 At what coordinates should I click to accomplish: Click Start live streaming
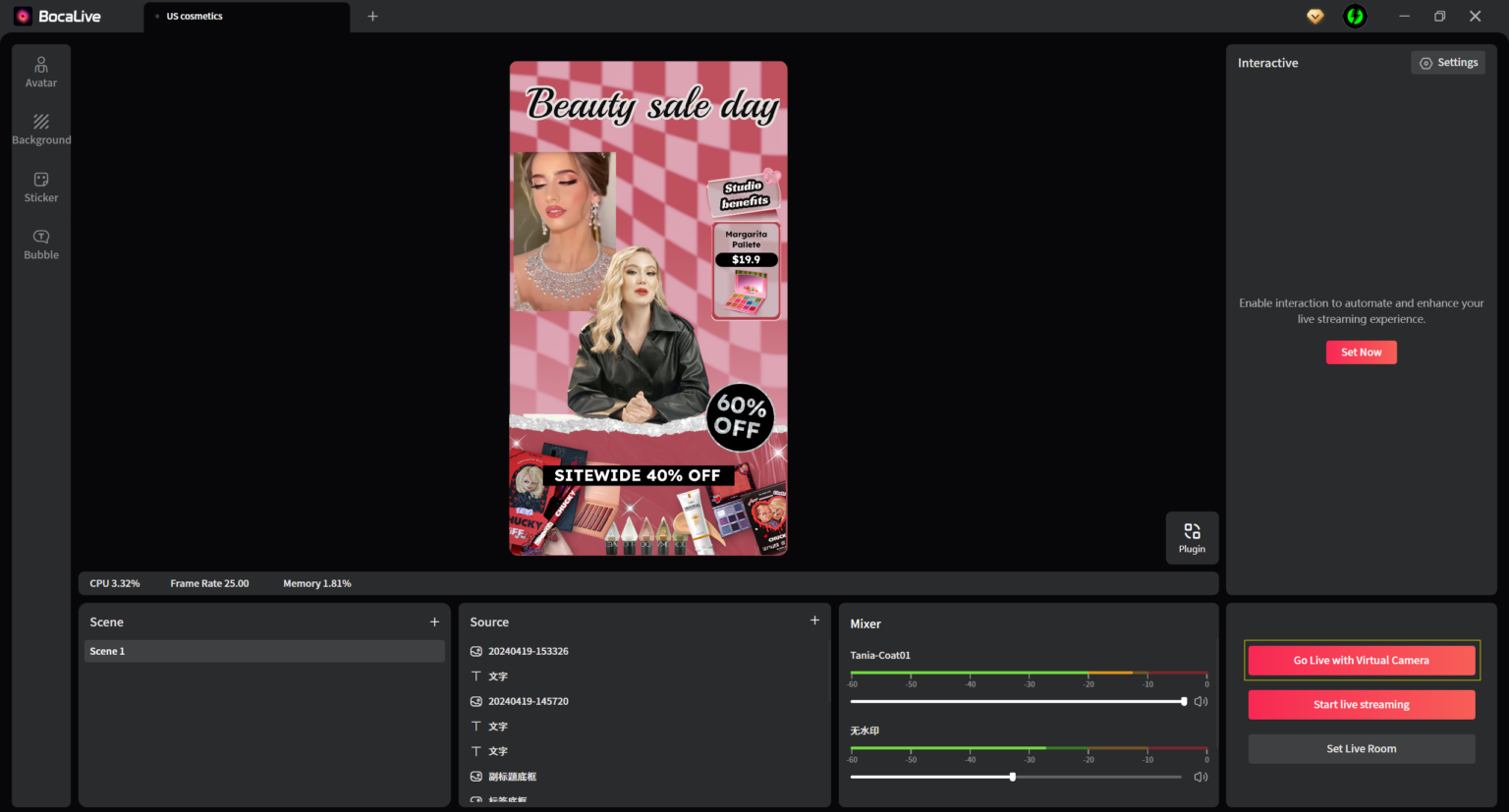click(x=1361, y=704)
